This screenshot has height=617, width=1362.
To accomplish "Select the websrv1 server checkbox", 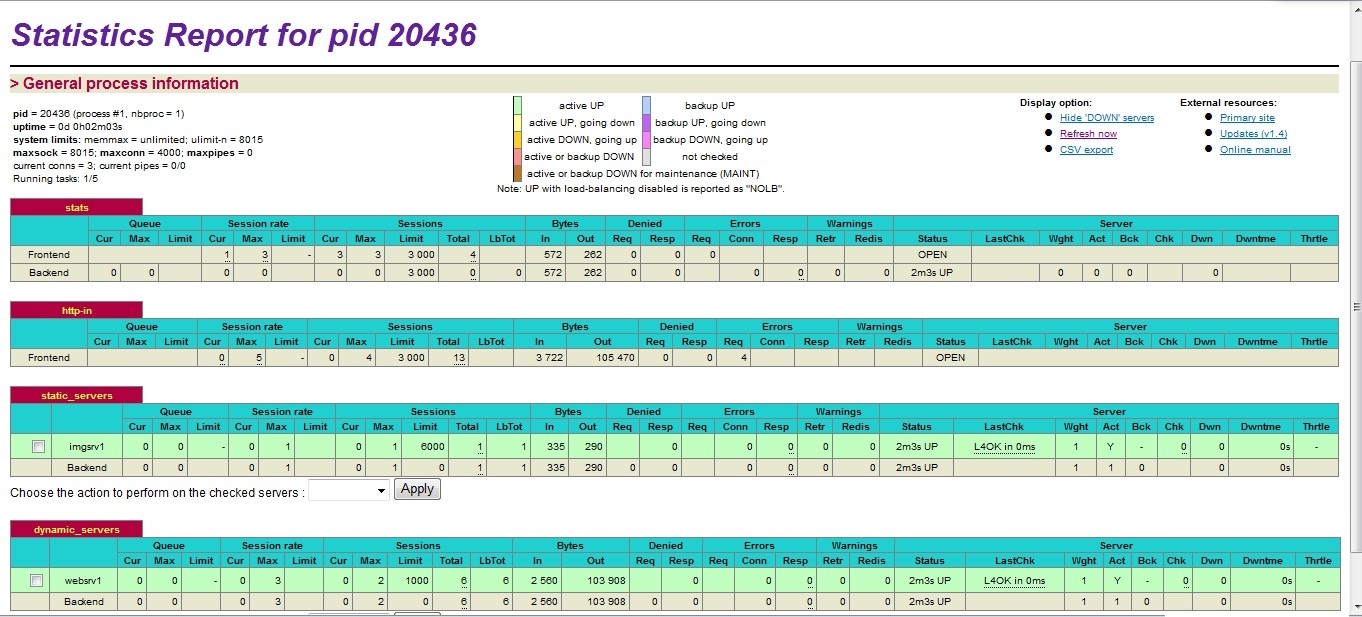I will 37,581.
